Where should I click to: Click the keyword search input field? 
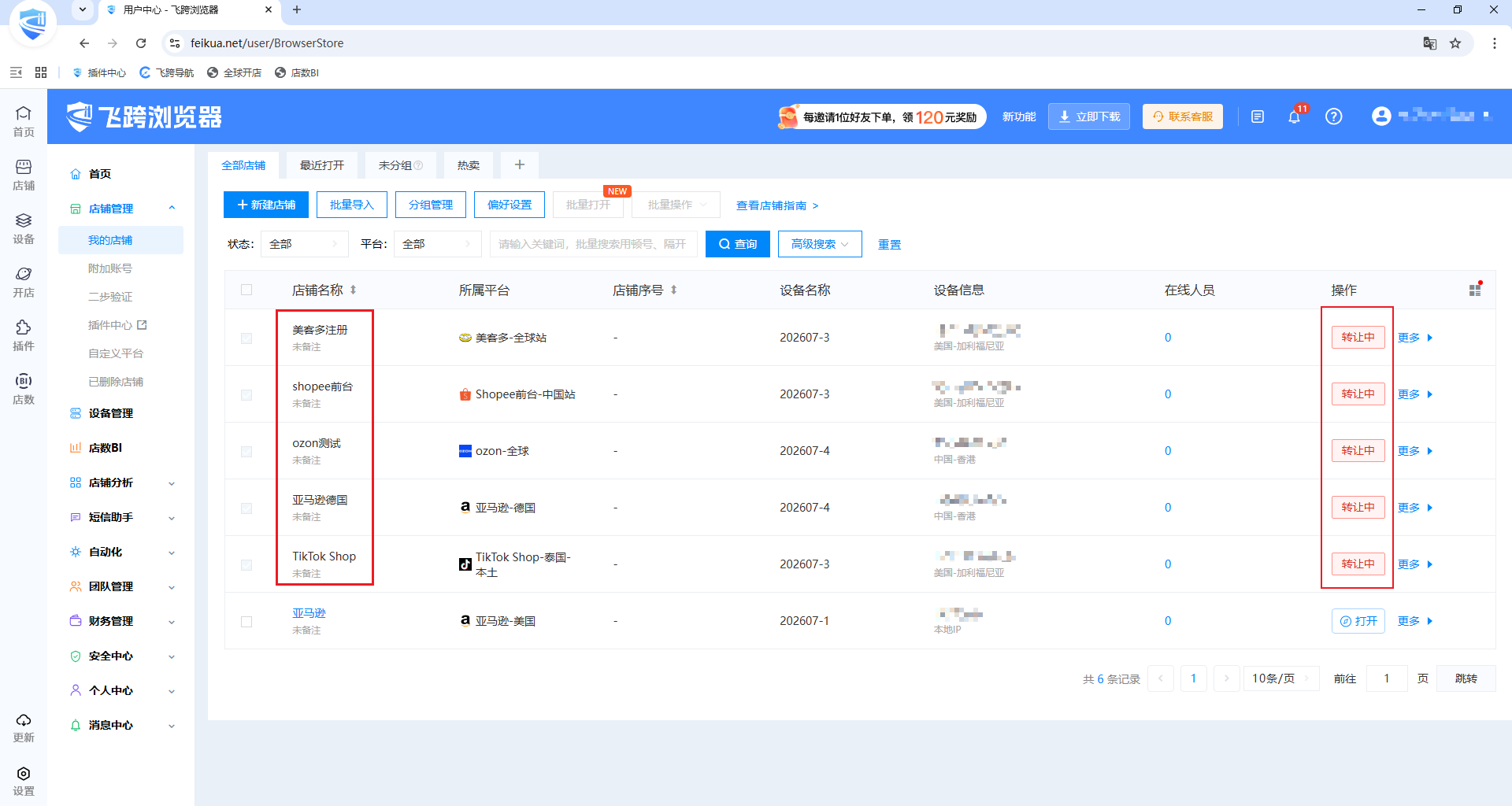pos(594,244)
